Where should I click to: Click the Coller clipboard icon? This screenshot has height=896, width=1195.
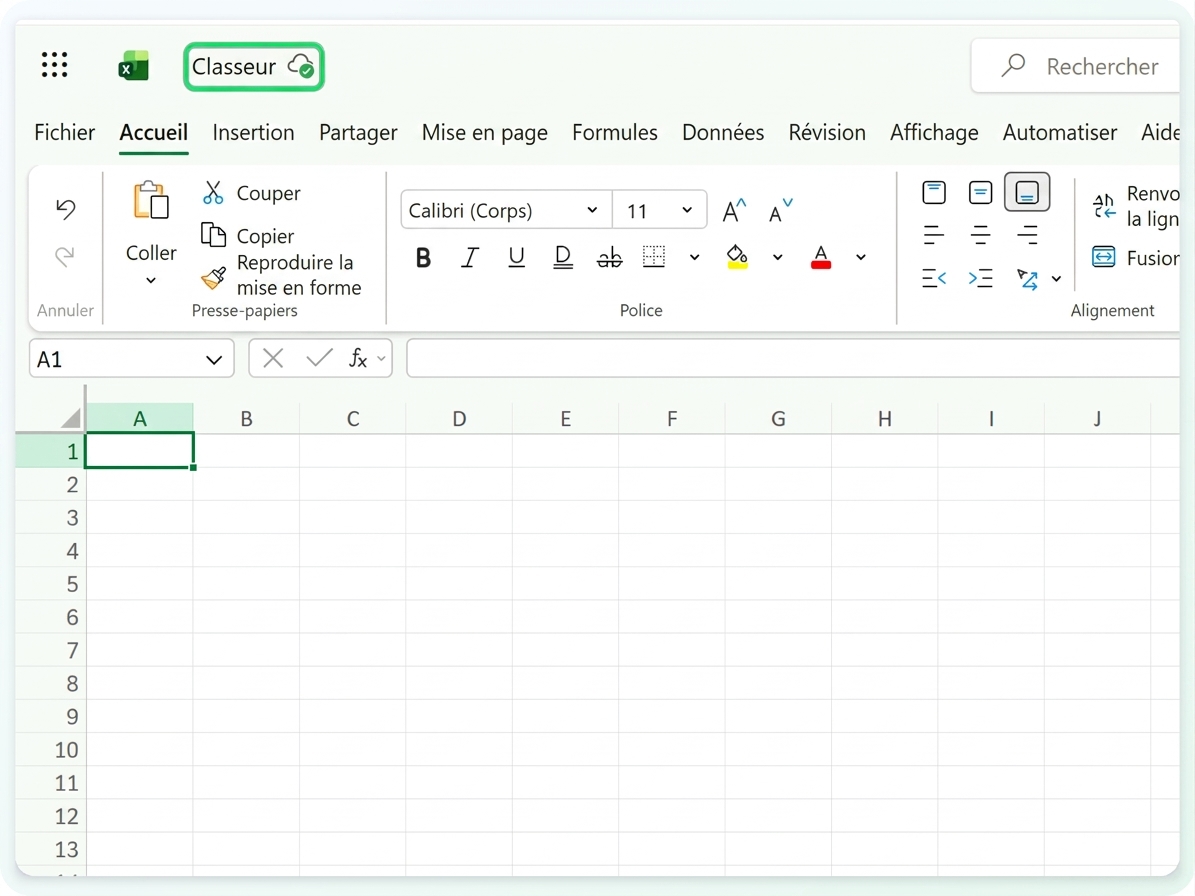pos(151,200)
